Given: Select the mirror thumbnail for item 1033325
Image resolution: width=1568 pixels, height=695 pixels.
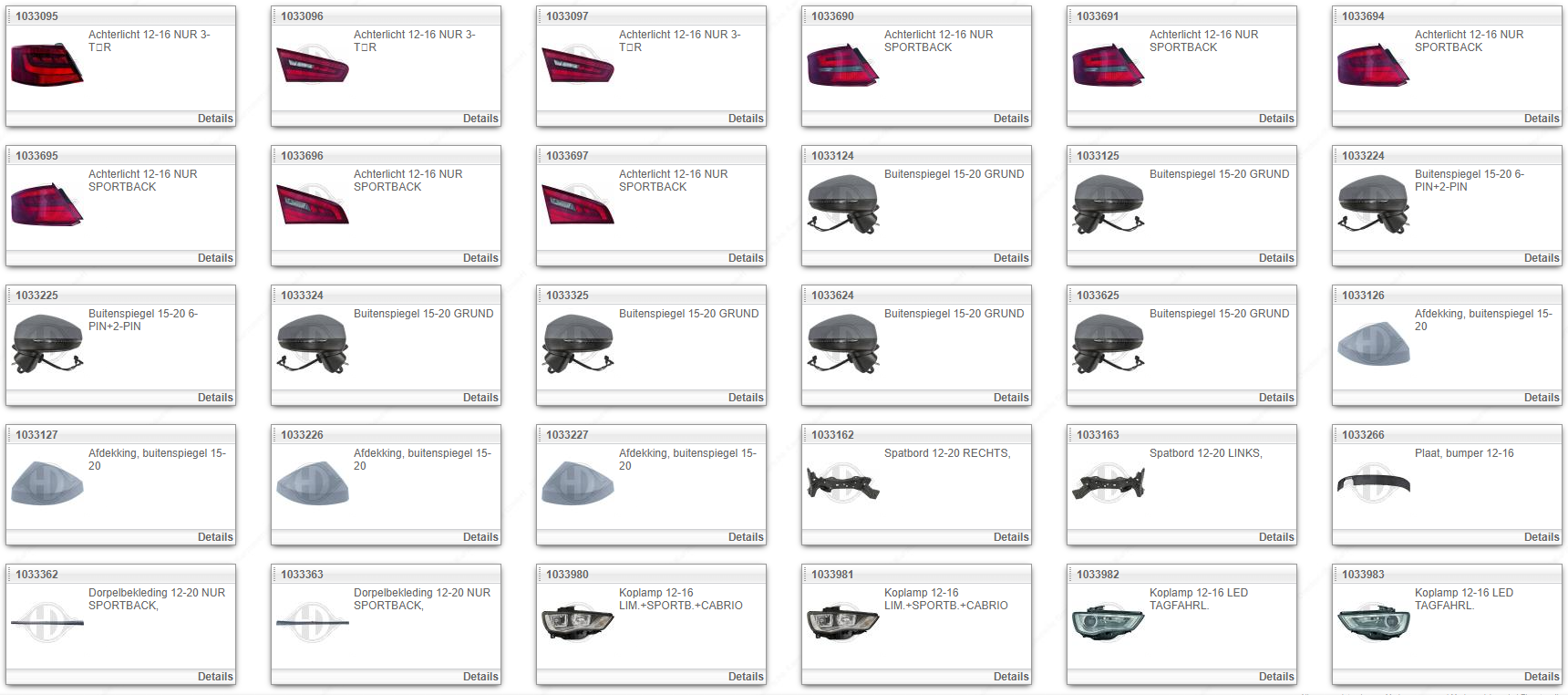Looking at the screenshot, I should [577, 344].
